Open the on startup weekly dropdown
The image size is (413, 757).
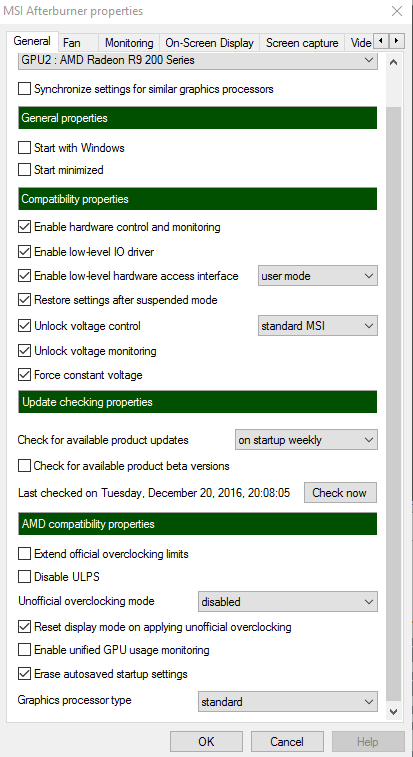(x=306, y=440)
